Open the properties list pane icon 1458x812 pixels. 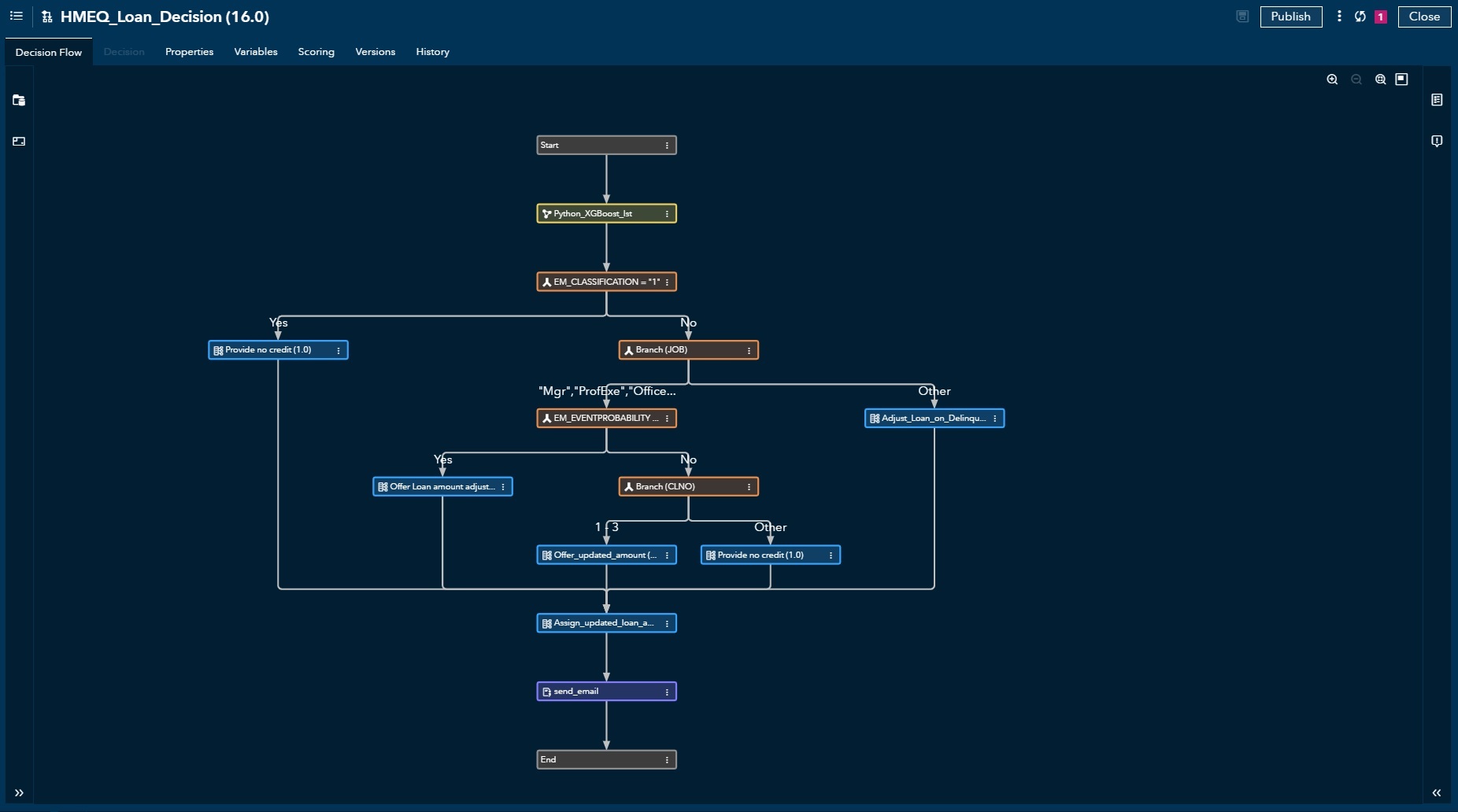pos(1437,100)
